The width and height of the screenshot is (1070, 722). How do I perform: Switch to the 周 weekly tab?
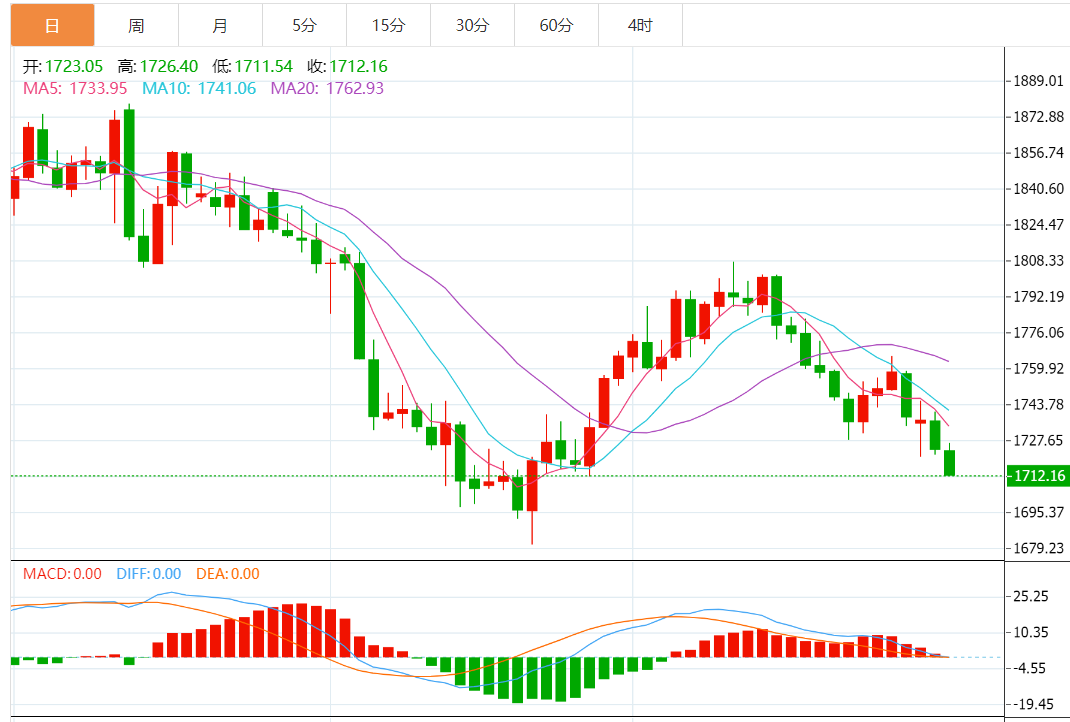136,25
